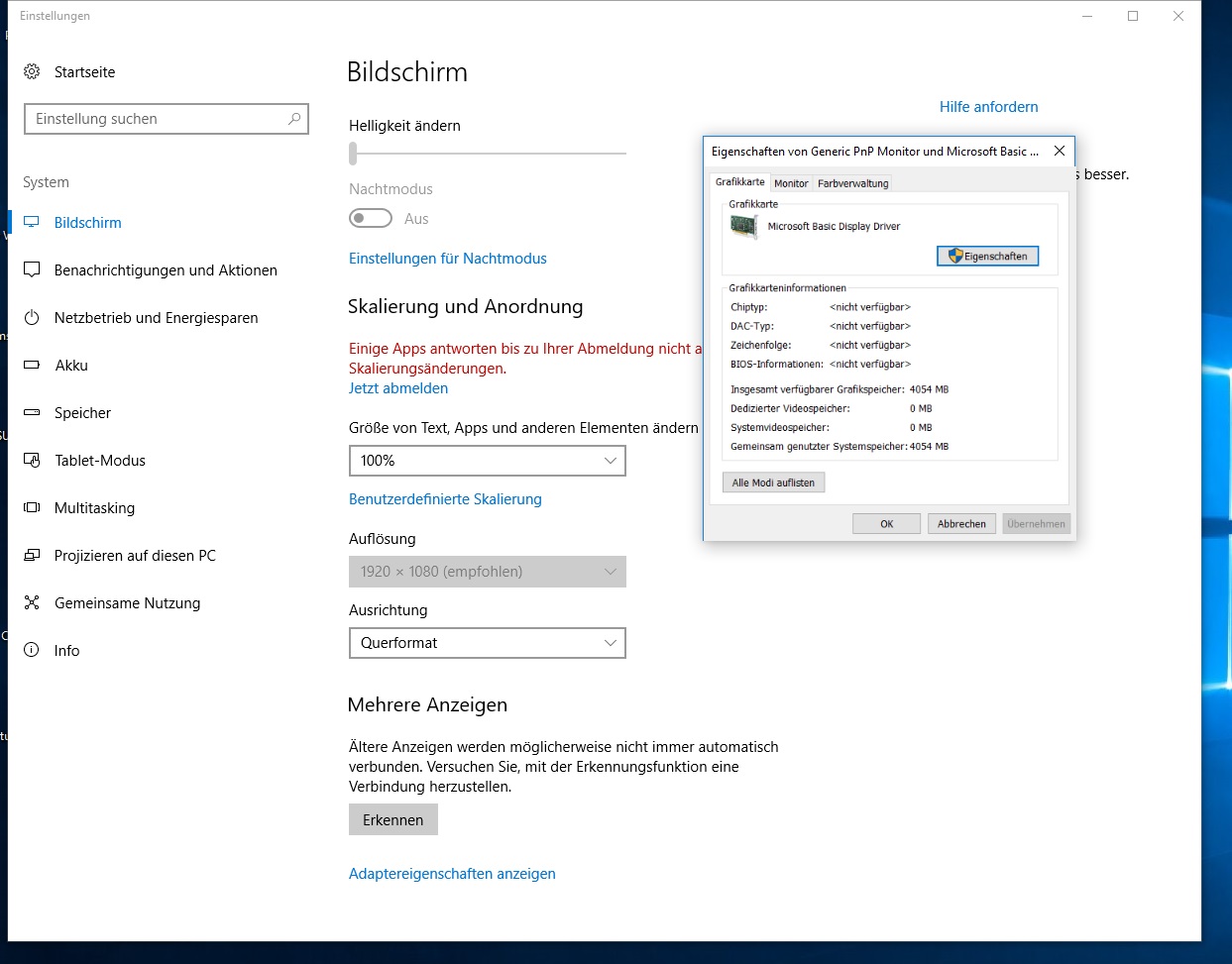The height and width of the screenshot is (964, 1232).
Task: Open Bildschirm settings in sidebar
Action: (87, 223)
